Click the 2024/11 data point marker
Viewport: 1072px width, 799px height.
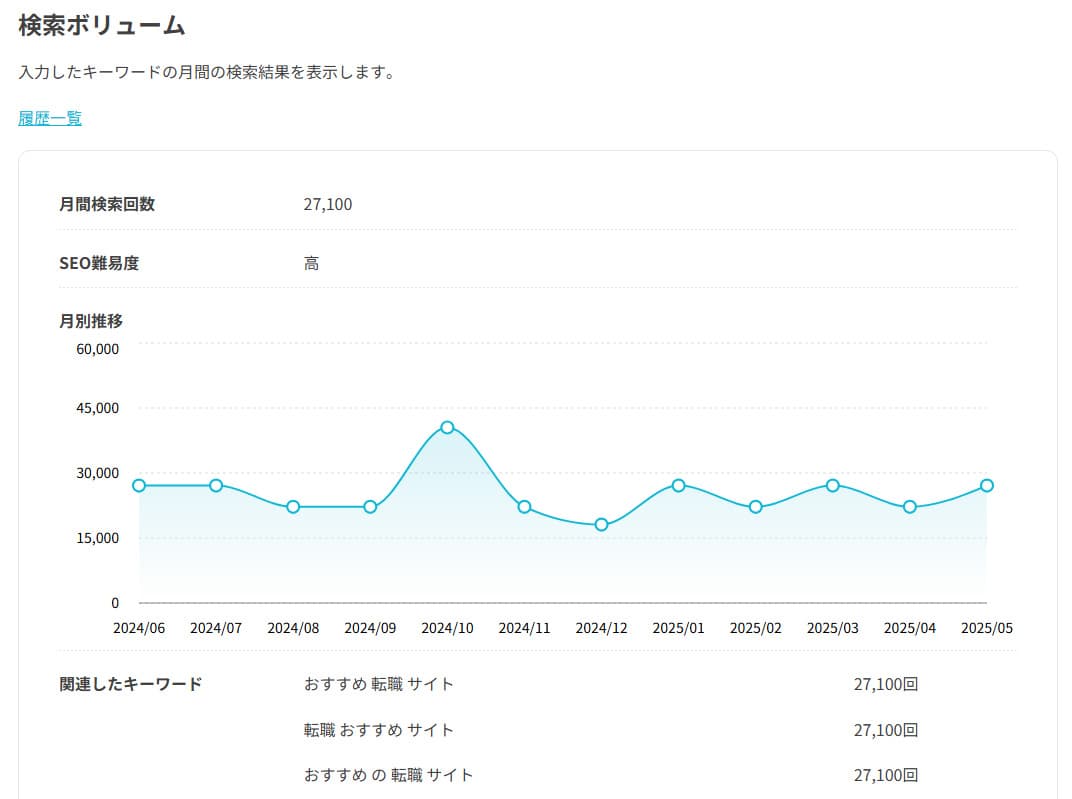(x=524, y=507)
